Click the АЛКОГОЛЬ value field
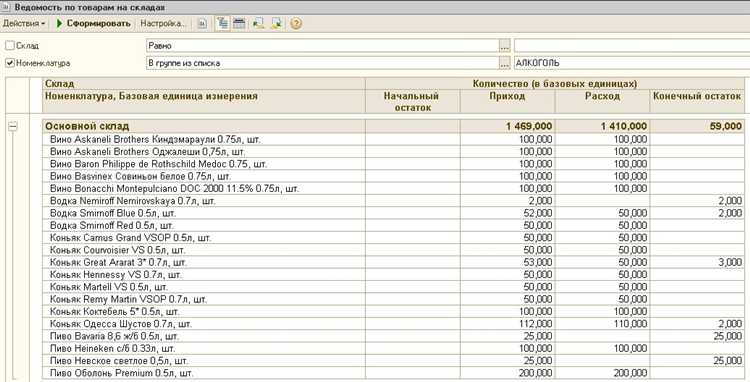The image size is (750, 382). point(632,63)
